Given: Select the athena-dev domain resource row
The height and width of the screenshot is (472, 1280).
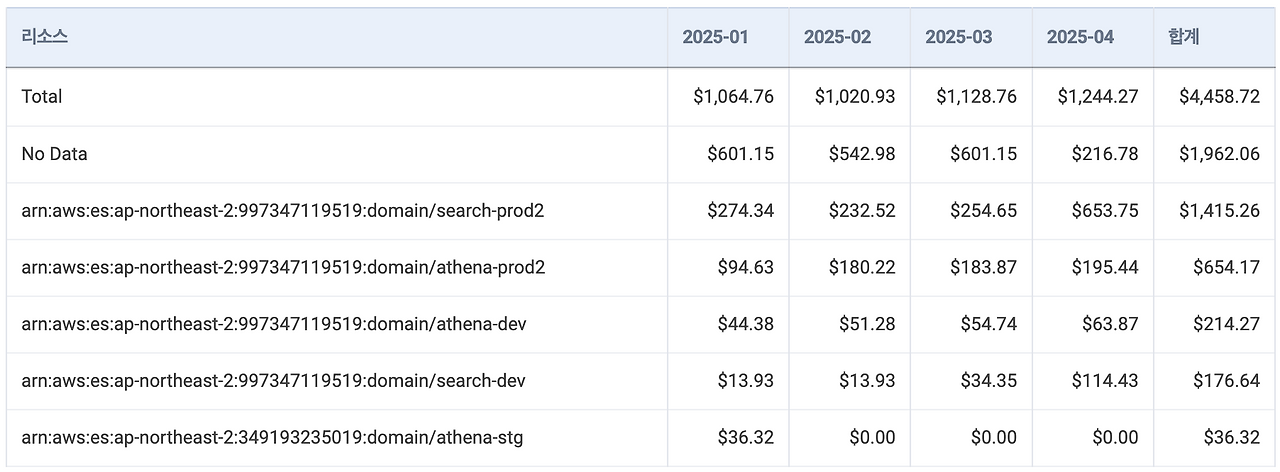Looking at the screenshot, I should pos(274,324).
